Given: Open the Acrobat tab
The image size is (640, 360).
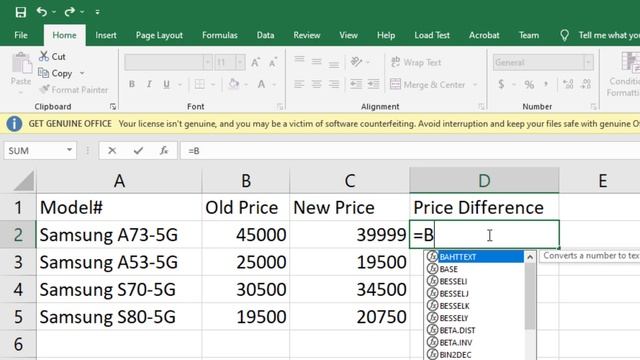Looking at the screenshot, I should [484, 35].
